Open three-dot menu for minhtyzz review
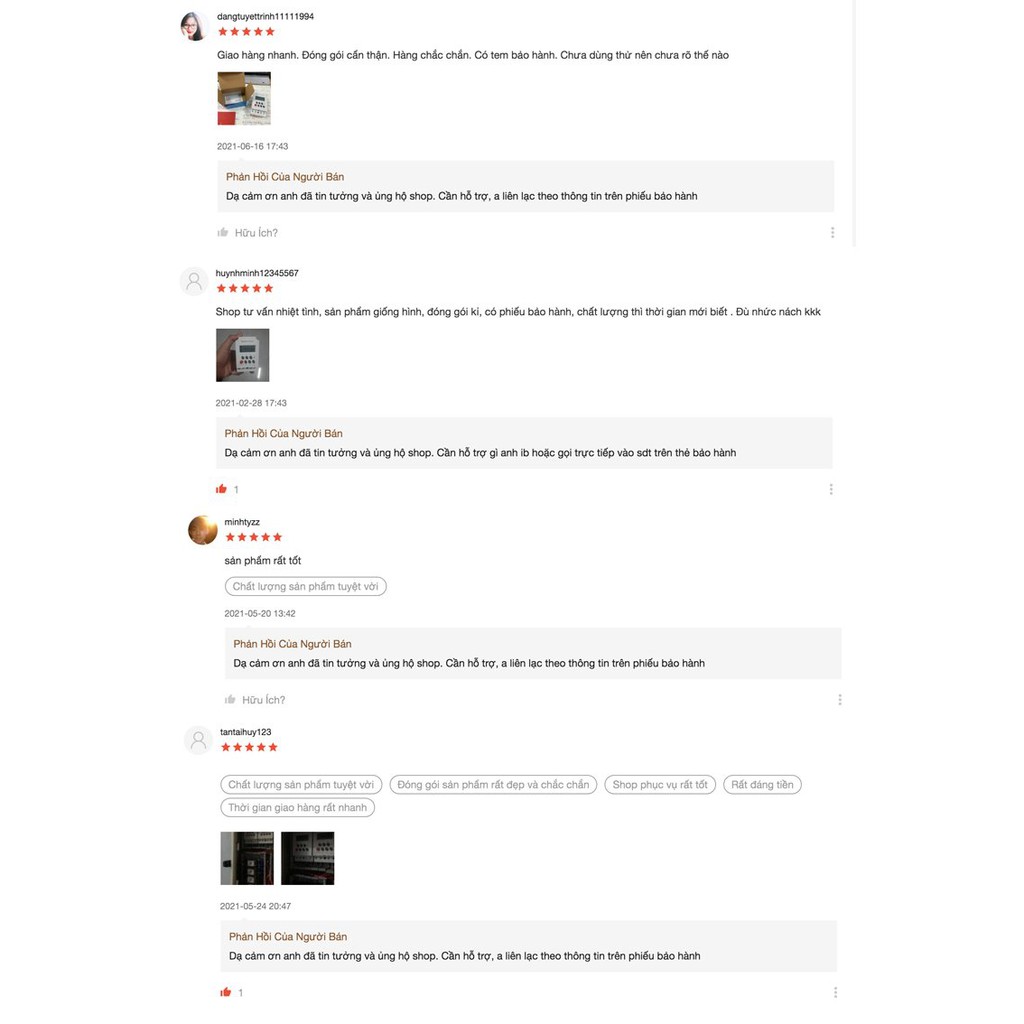 point(839,699)
